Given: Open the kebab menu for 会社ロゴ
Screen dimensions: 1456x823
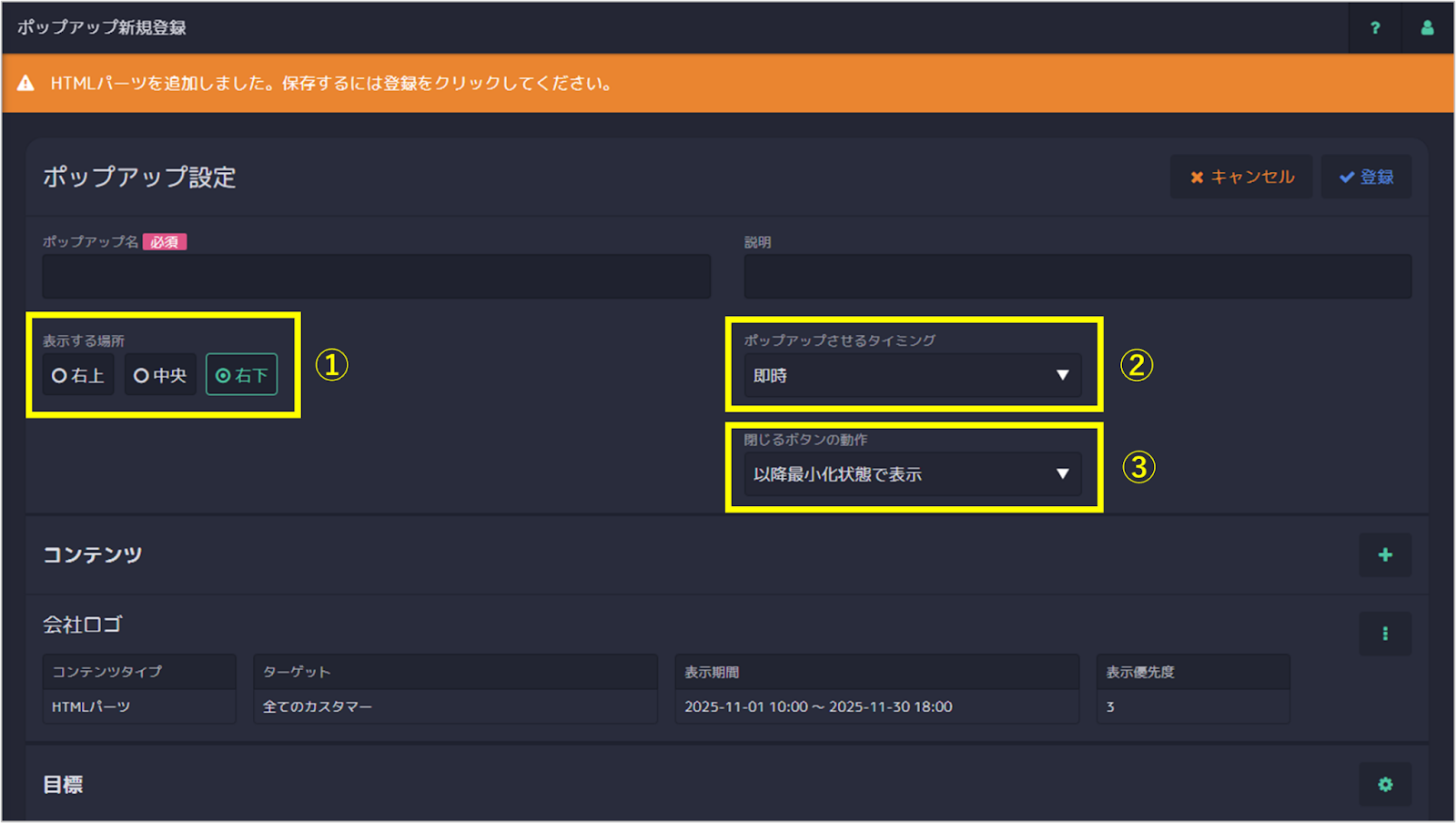Looking at the screenshot, I should [1385, 633].
